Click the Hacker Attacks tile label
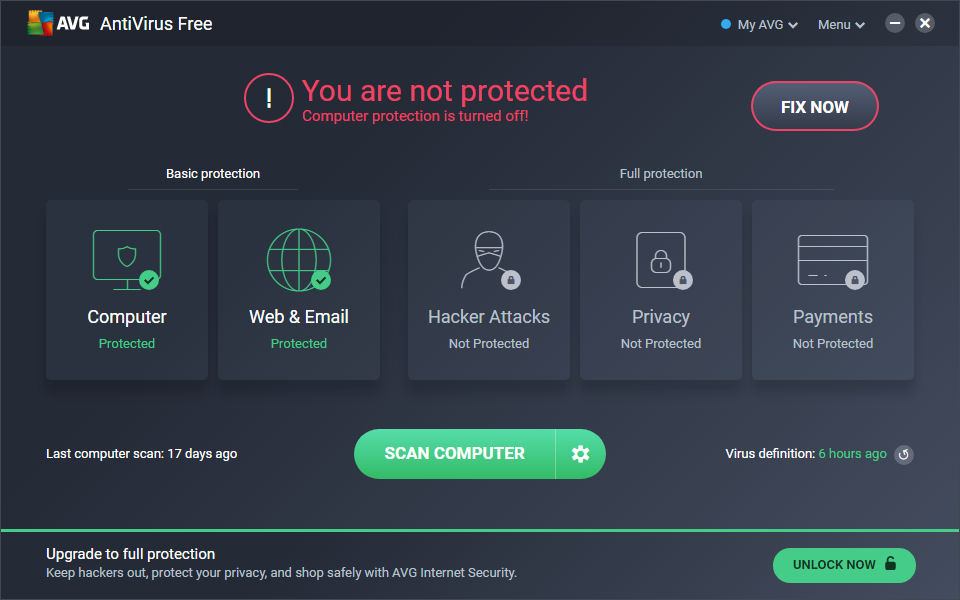This screenshot has width=960, height=600. point(489,317)
